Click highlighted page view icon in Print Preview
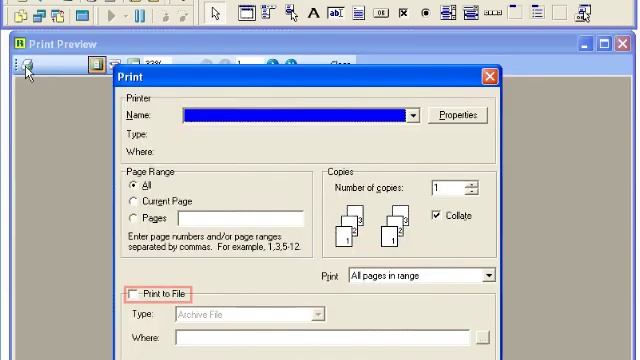Image resolution: width=640 pixels, height=360 pixels. (97, 64)
